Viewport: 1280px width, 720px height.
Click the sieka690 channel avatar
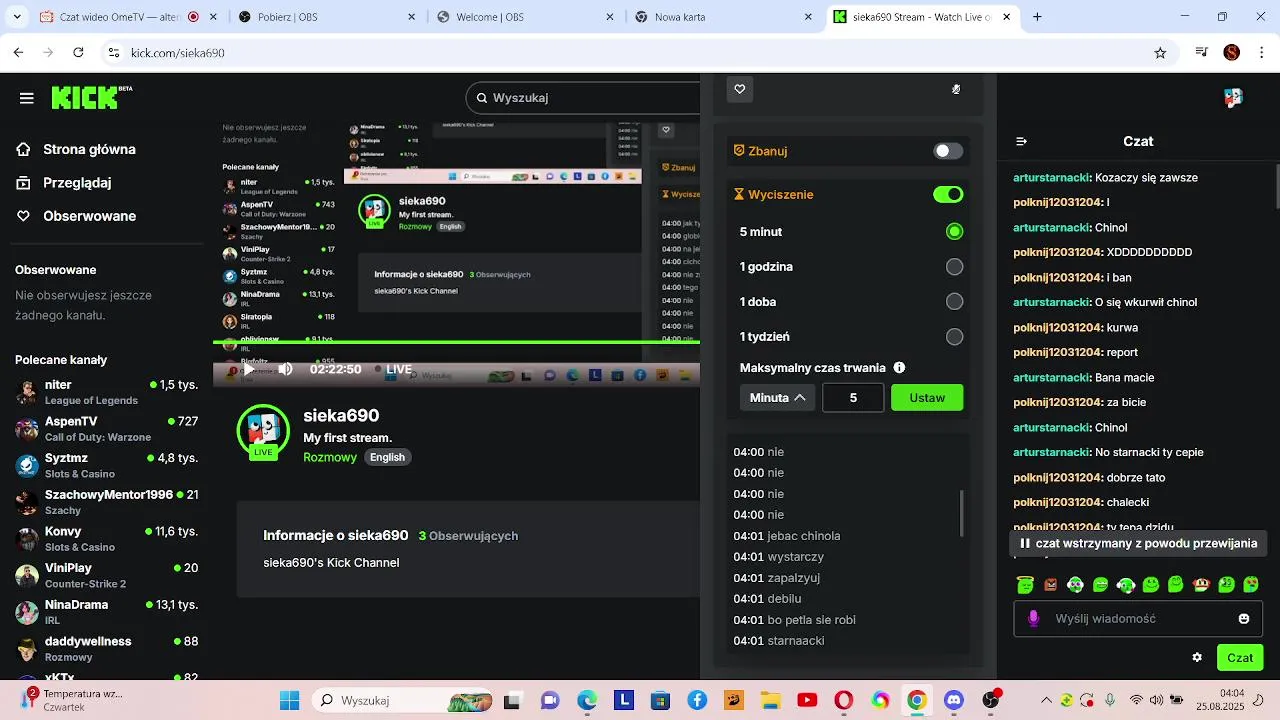click(263, 430)
